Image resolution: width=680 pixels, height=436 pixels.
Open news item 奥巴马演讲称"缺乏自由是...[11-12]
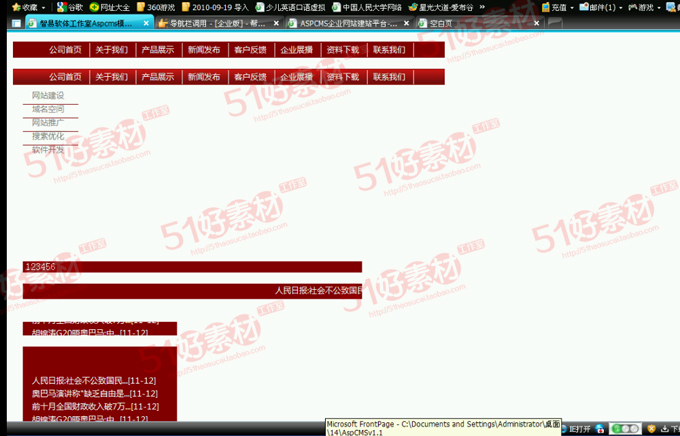coord(95,394)
